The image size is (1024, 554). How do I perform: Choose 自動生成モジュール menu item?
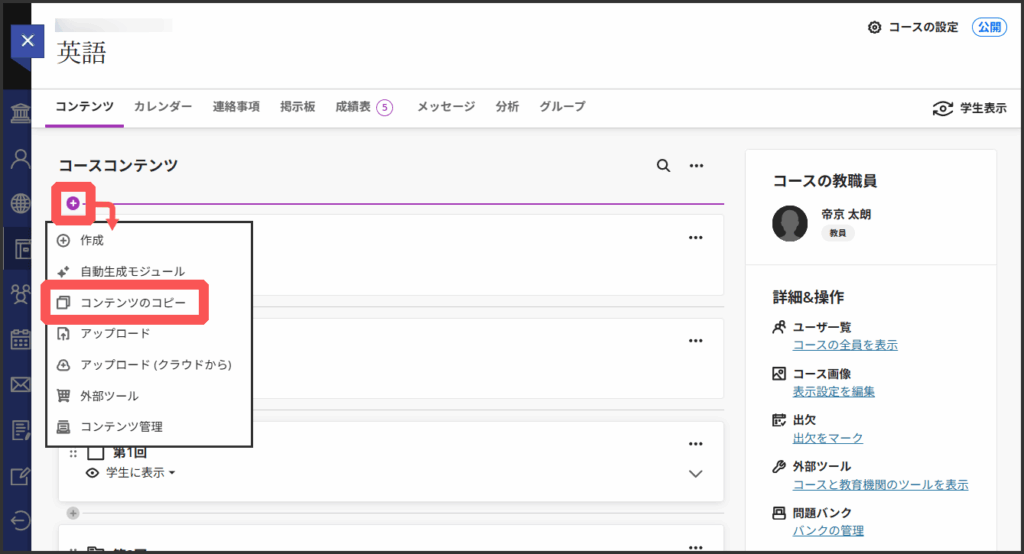point(132,271)
